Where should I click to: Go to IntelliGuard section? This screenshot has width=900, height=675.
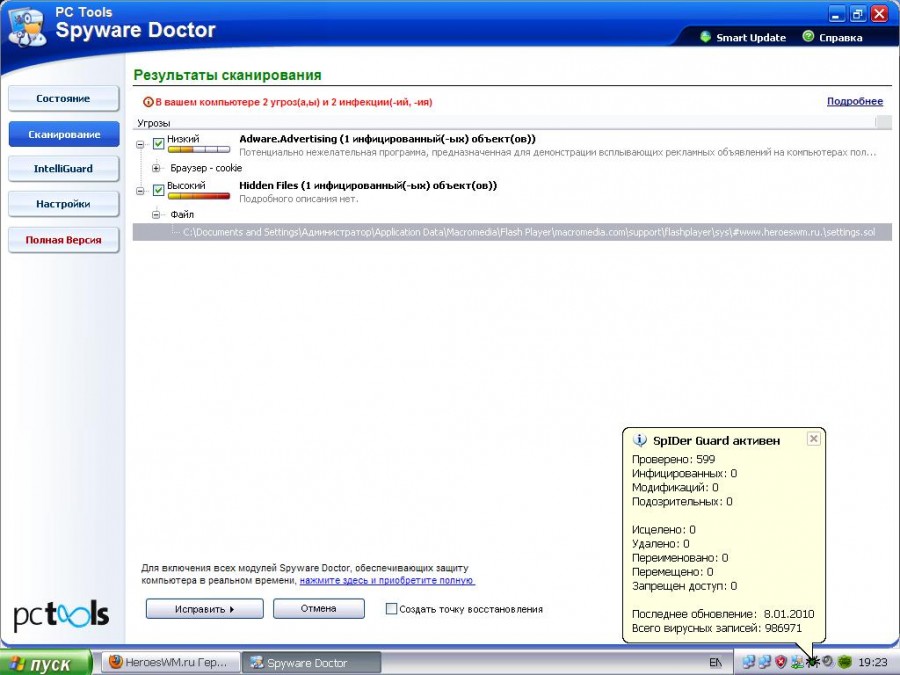63,169
